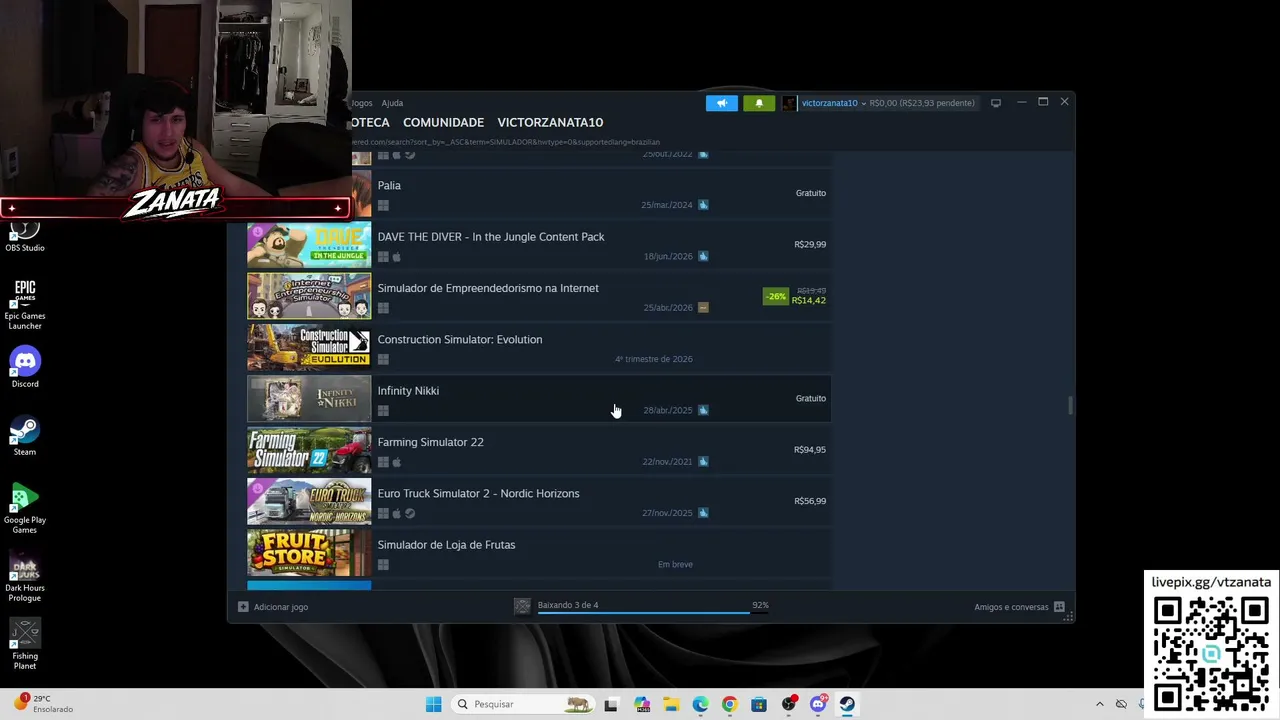1280x720 pixels.
Task: Open Simulador de Empreendedorismo na Internet
Action: [x=488, y=288]
